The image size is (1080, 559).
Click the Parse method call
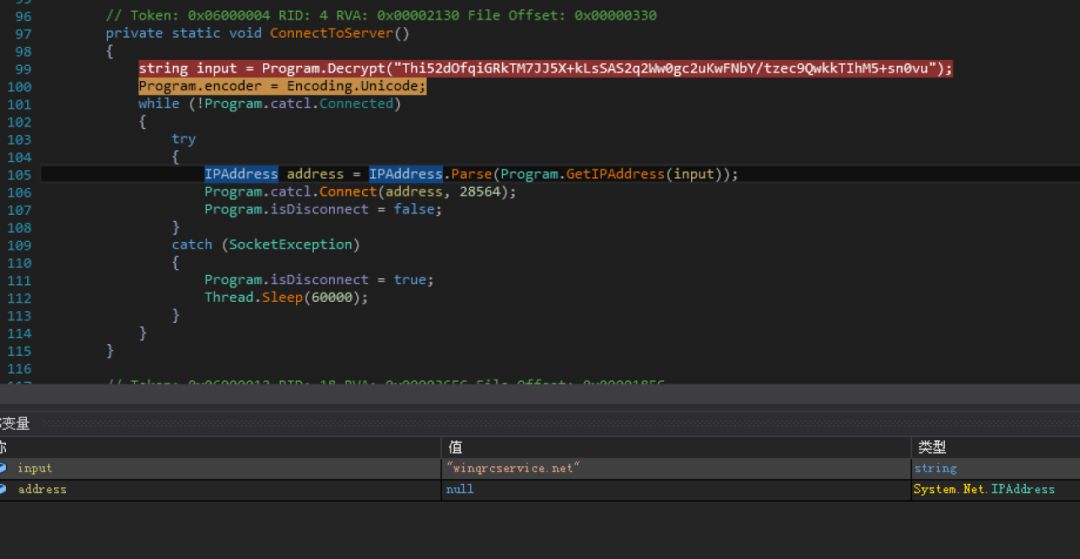pos(471,174)
